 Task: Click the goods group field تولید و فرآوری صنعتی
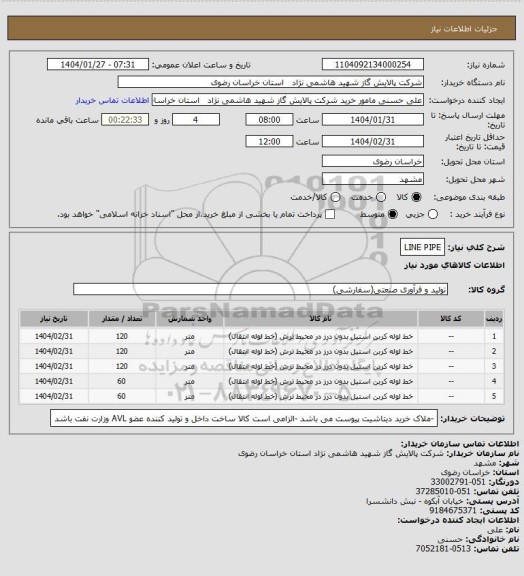point(260,289)
